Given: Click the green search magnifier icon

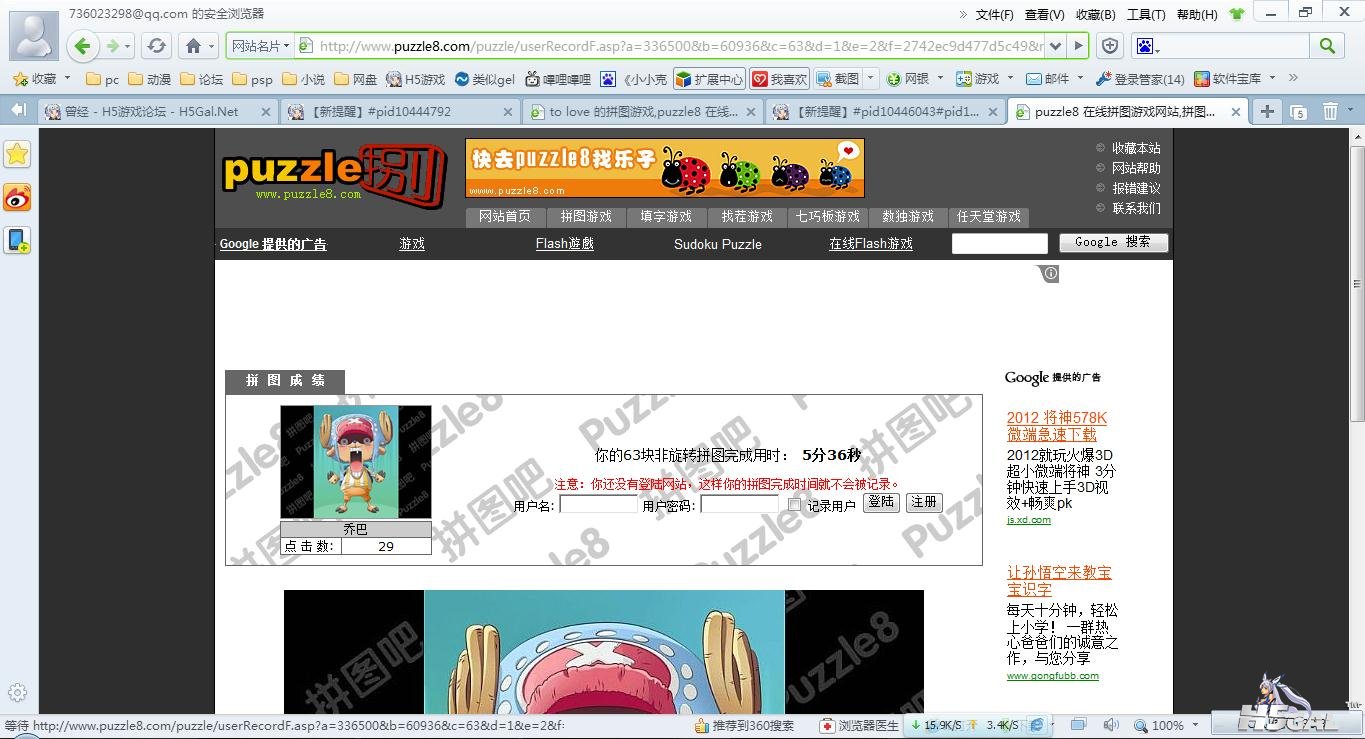Looking at the screenshot, I should pos(1327,46).
